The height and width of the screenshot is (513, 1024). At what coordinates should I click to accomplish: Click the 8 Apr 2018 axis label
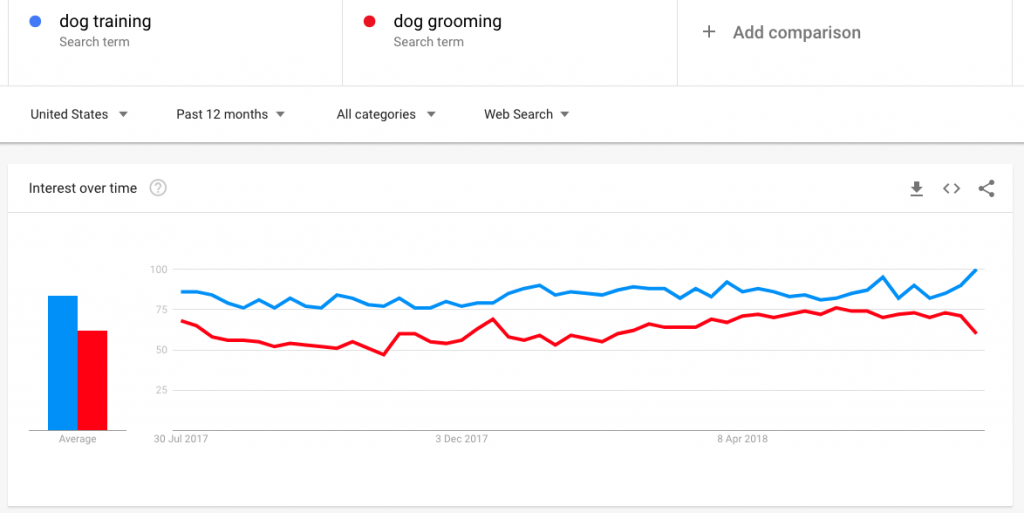pyautogui.click(x=743, y=439)
